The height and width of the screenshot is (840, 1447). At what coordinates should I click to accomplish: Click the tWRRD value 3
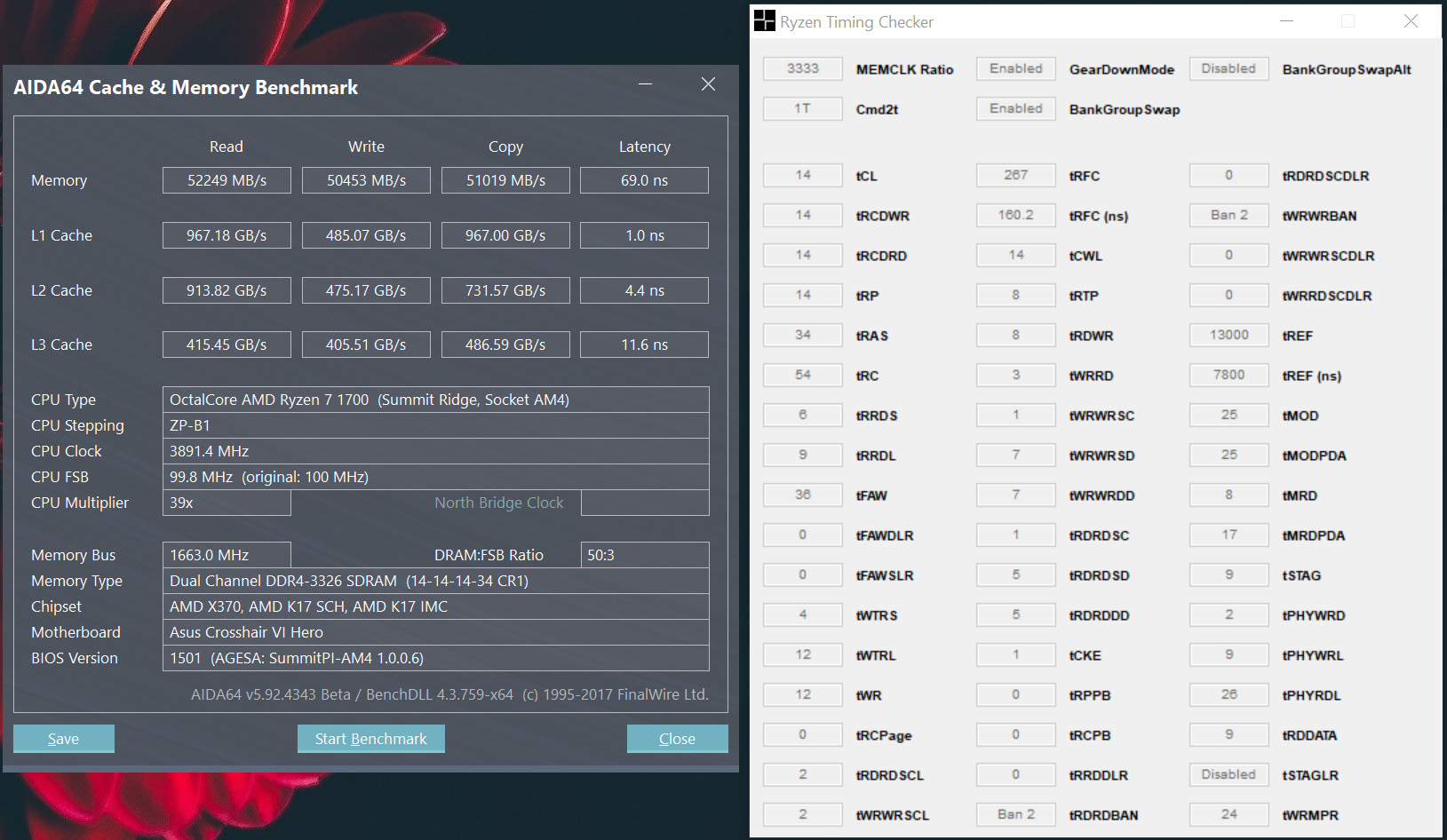click(1016, 375)
